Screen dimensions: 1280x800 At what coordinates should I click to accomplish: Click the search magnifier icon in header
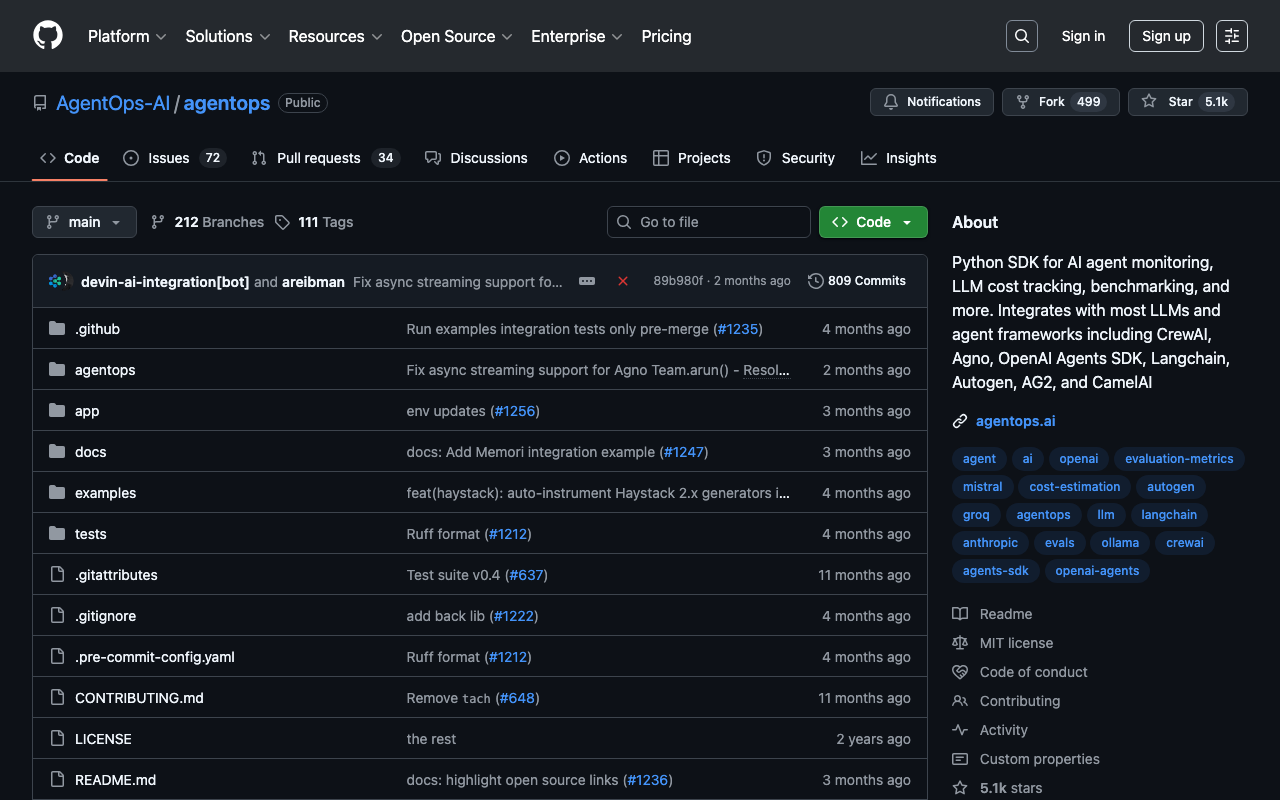pyautogui.click(x=1021, y=36)
